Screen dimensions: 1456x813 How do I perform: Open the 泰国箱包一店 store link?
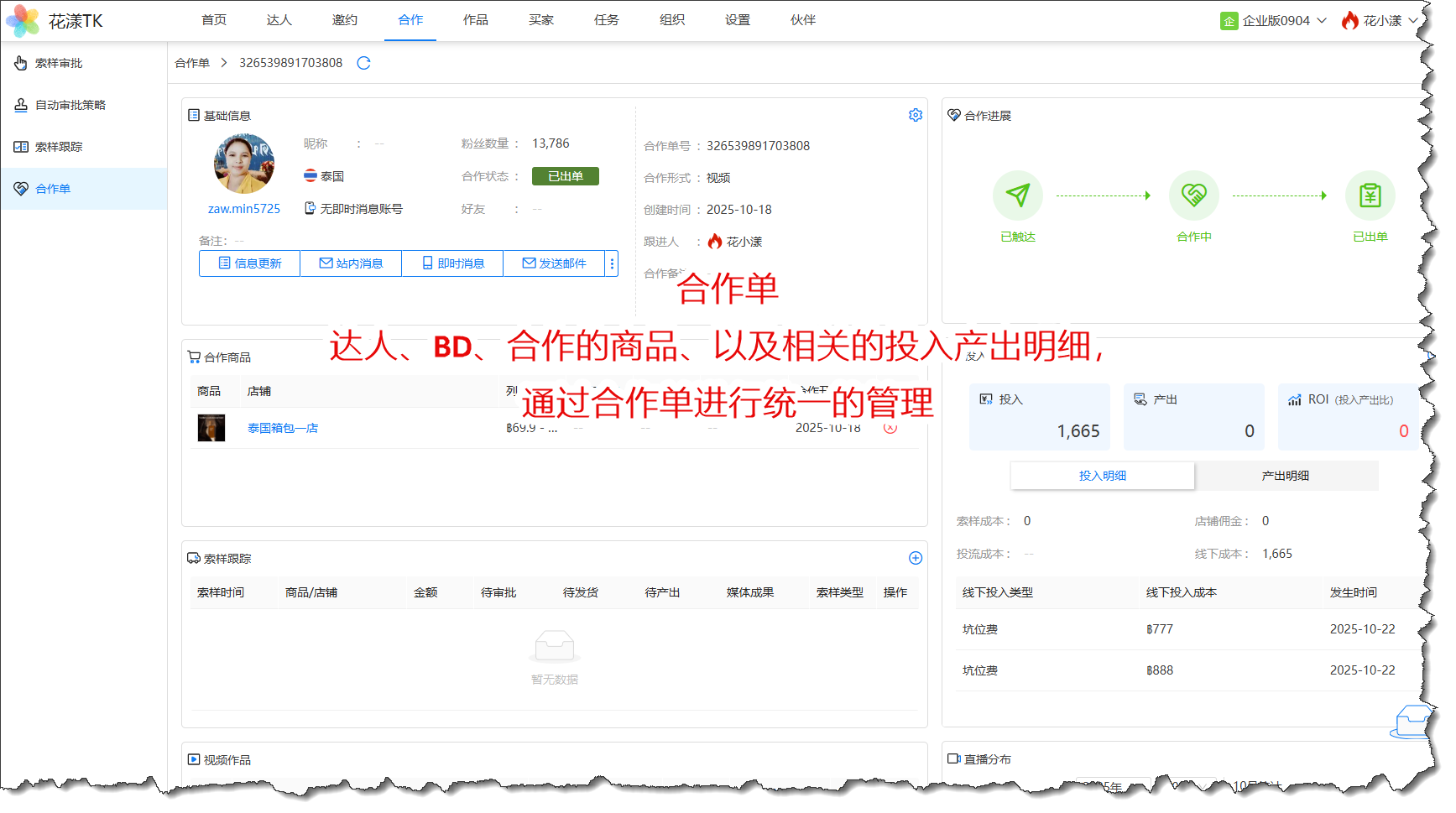pyautogui.click(x=283, y=428)
